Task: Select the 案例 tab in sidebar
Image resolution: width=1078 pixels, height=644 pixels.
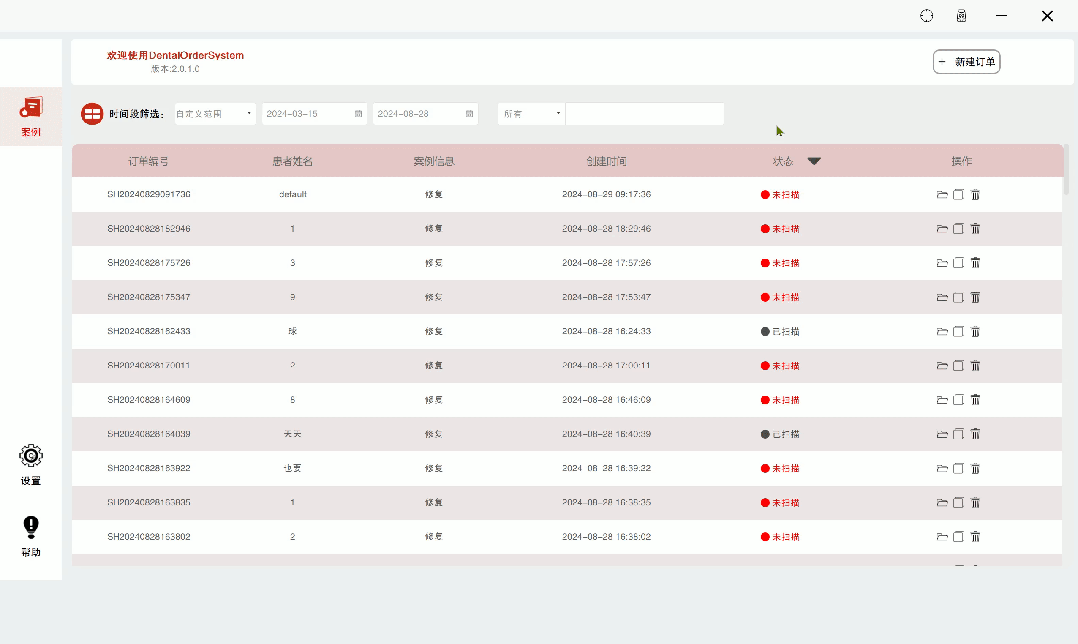Action: (x=31, y=115)
